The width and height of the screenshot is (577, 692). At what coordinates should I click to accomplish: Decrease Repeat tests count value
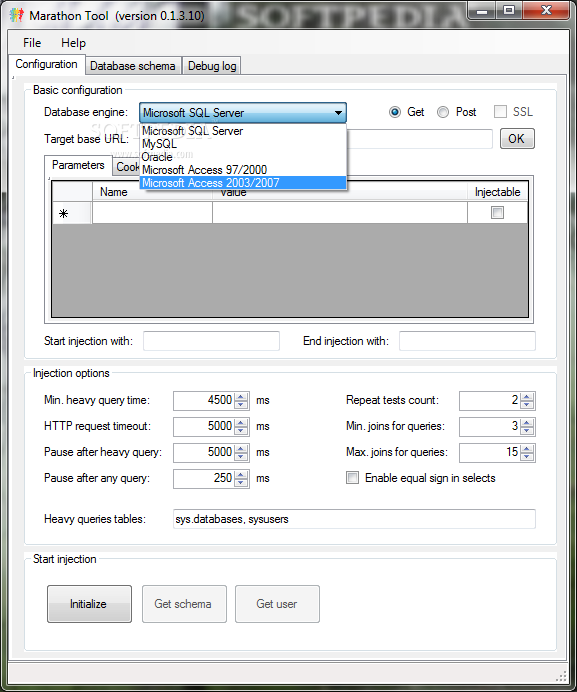tap(527, 405)
